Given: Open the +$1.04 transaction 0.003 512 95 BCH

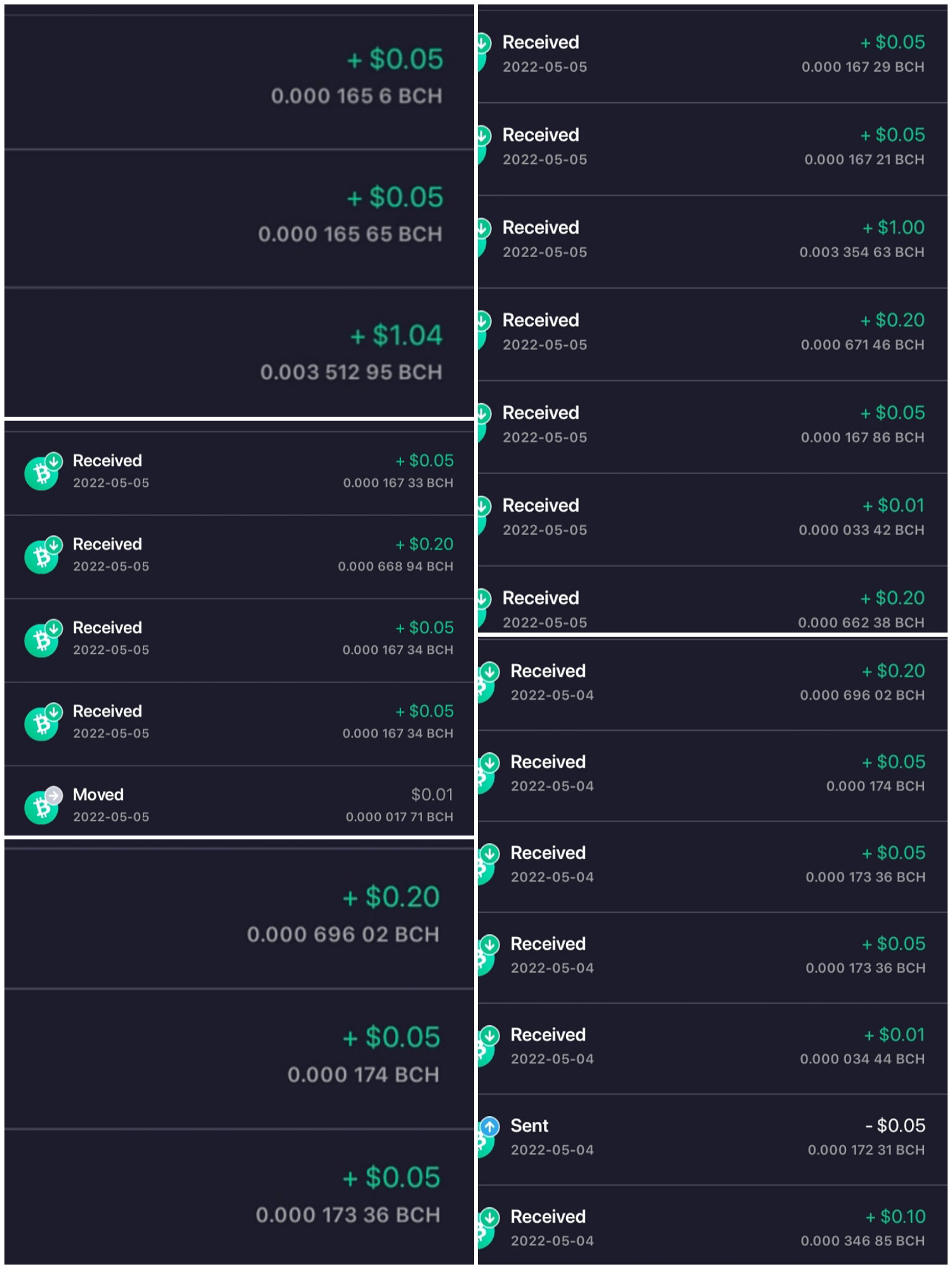Looking at the screenshot, I should (x=239, y=353).
